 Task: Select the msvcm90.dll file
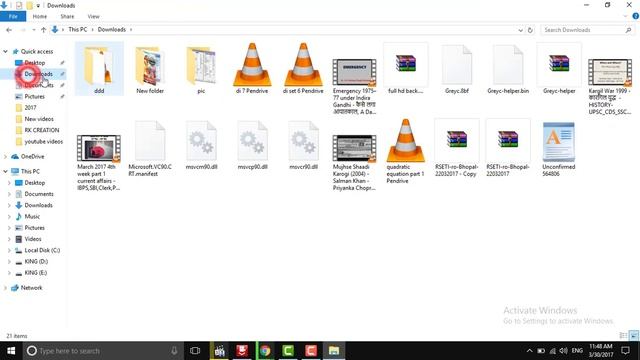click(x=201, y=145)
